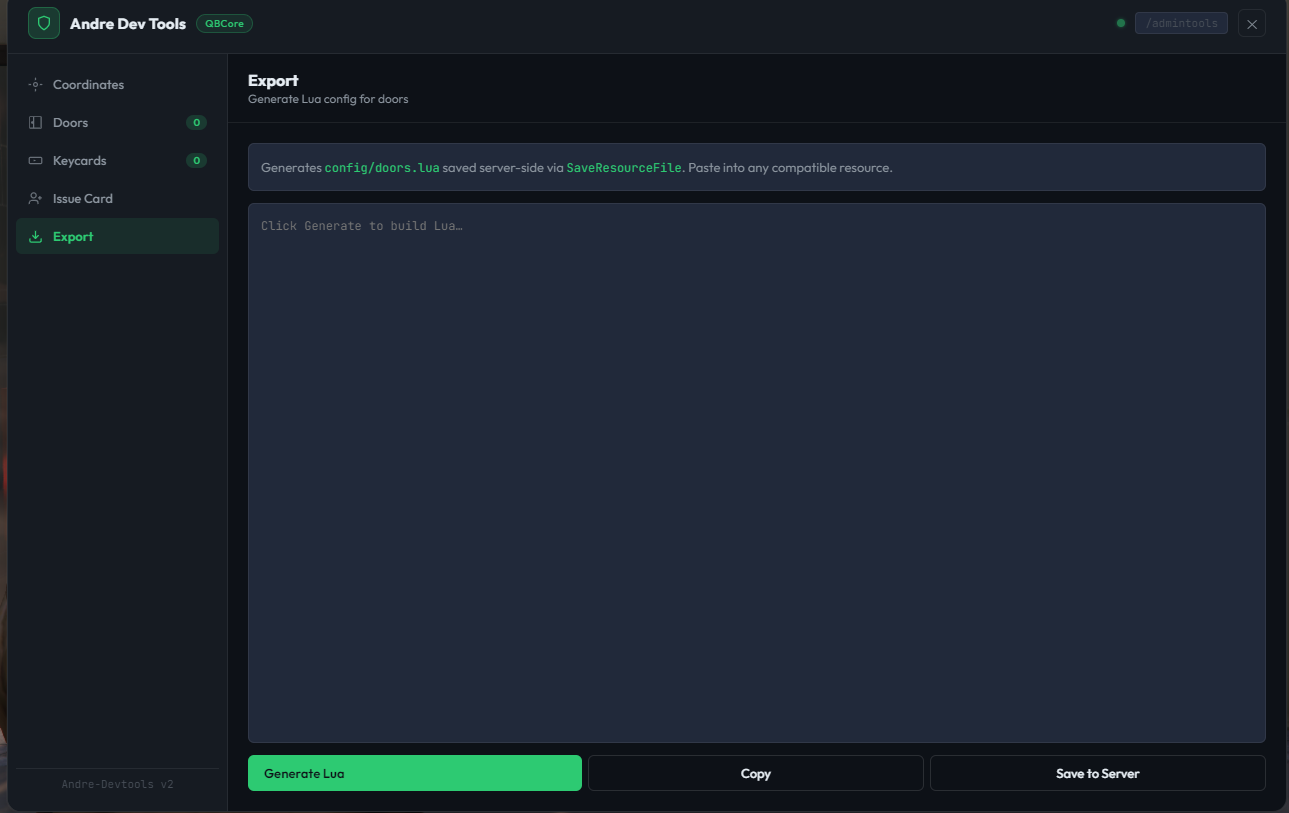The image size is (1289, 813).
Task: Click Save to Server button
Action: (x=1098, y=773)
